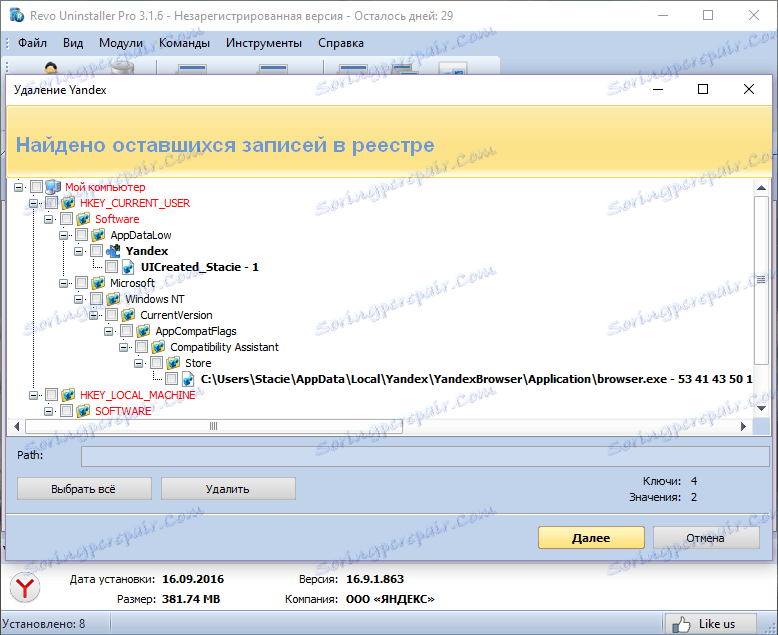778x635 pixels.
Task: Click the Windows NT registry folder icon
Action: click(113, 299)
